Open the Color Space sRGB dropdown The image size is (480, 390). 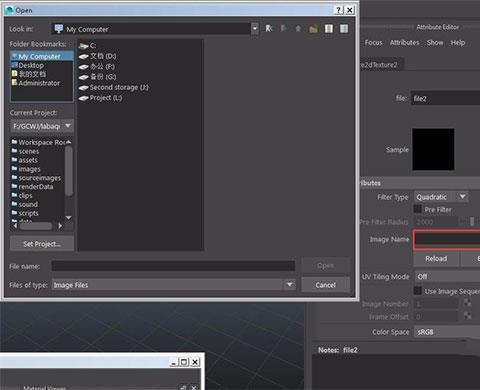click(x=447, y=332)
